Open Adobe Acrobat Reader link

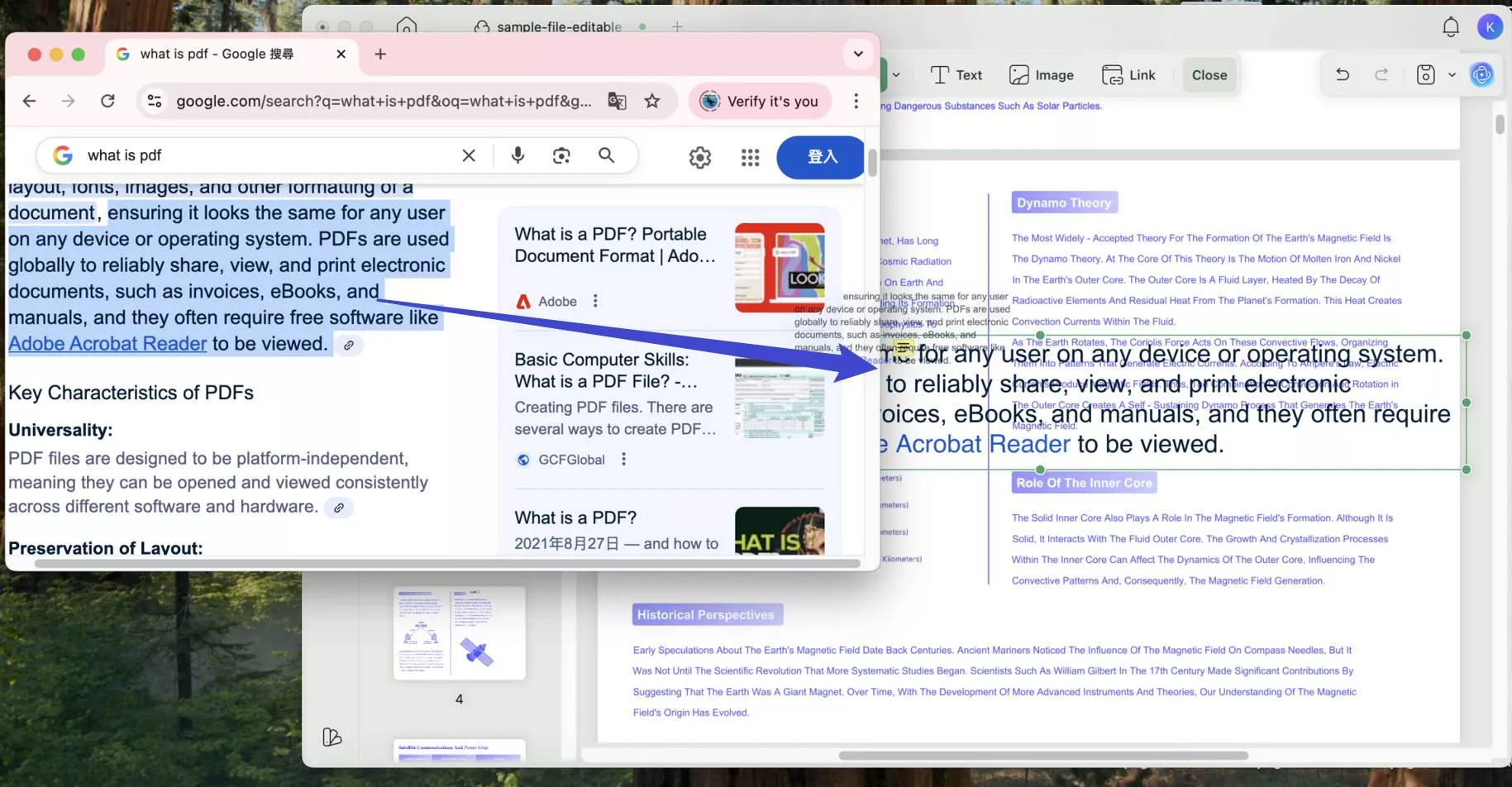click(107, 344)
